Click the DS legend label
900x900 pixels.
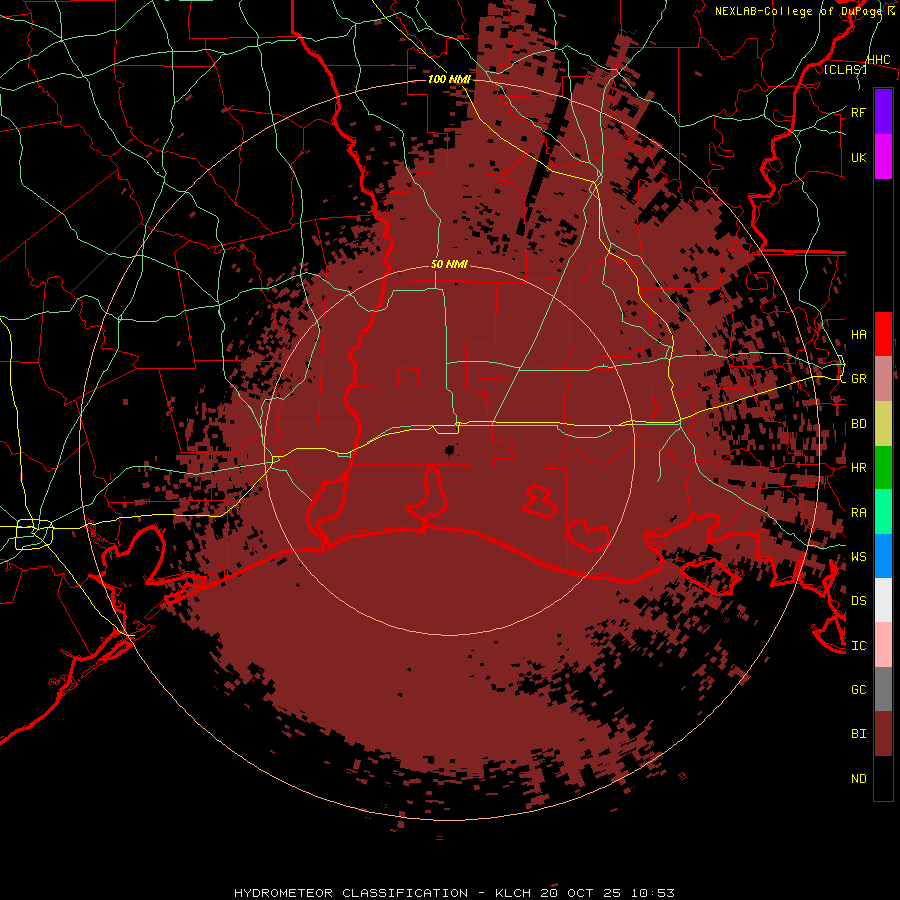coord(859,601)
